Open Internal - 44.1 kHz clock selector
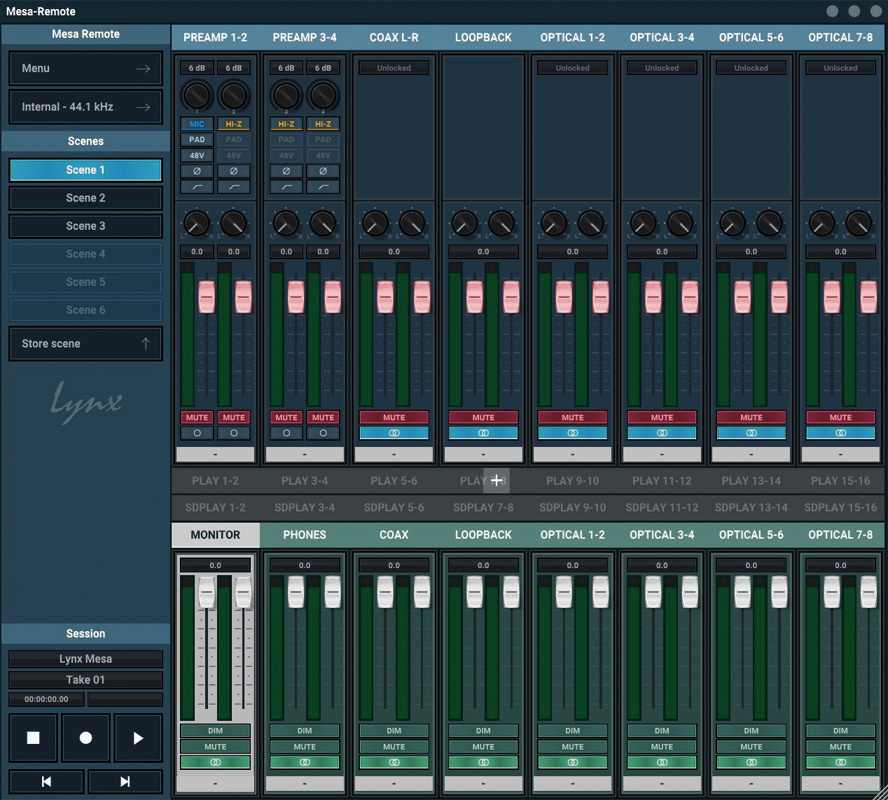The height and width of the screenshot is (800, 888). (86, 107)
